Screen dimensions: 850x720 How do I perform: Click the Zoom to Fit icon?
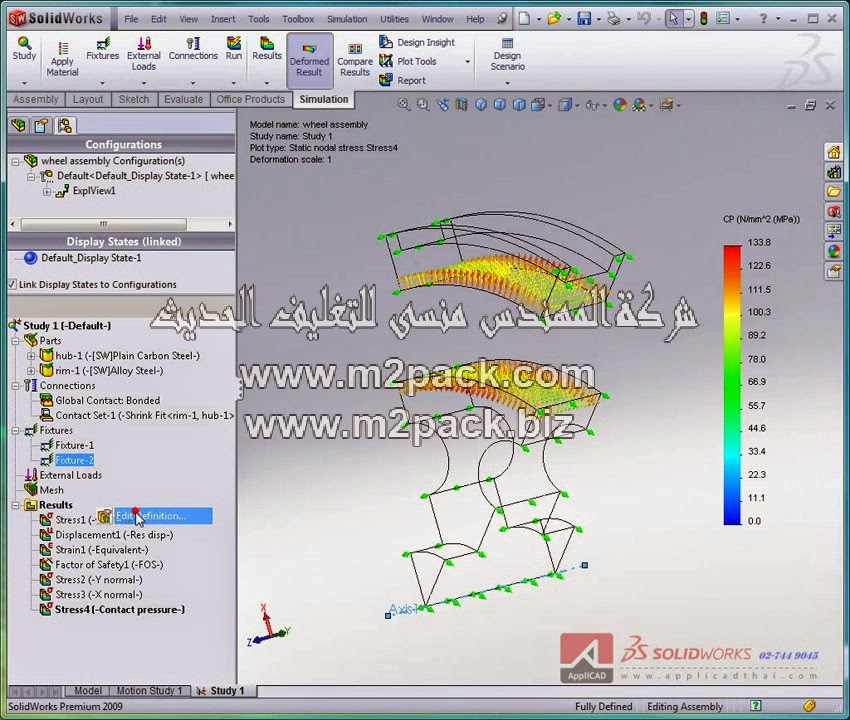[x=404, y=105]
